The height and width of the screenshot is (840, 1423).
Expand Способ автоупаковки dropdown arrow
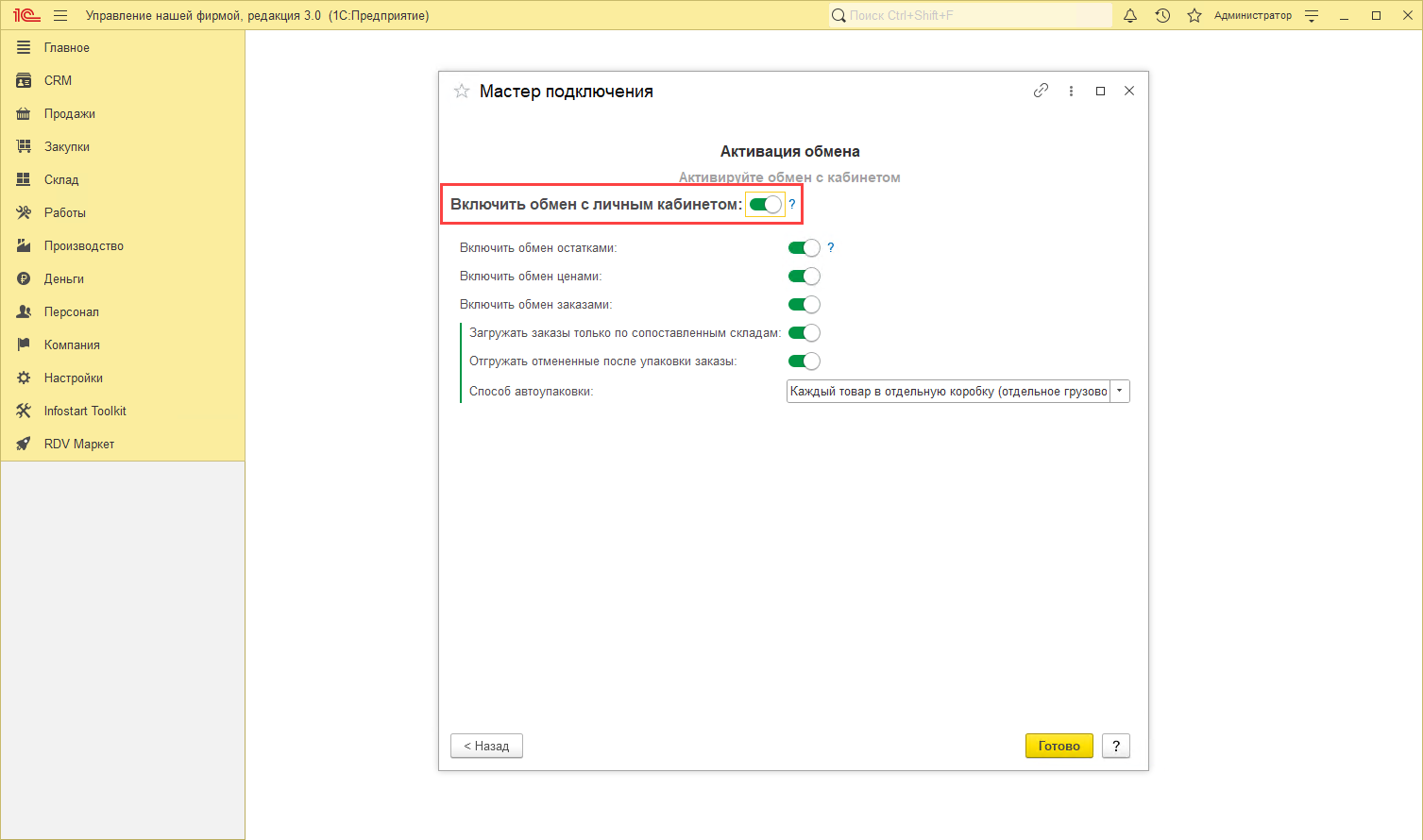pos(1119,392)
